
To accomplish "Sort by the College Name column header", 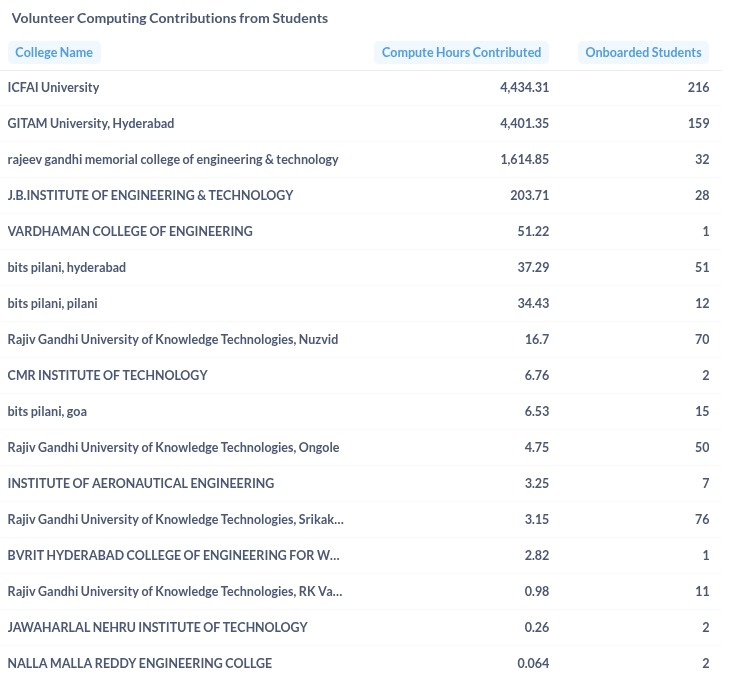I will (54, 53).
